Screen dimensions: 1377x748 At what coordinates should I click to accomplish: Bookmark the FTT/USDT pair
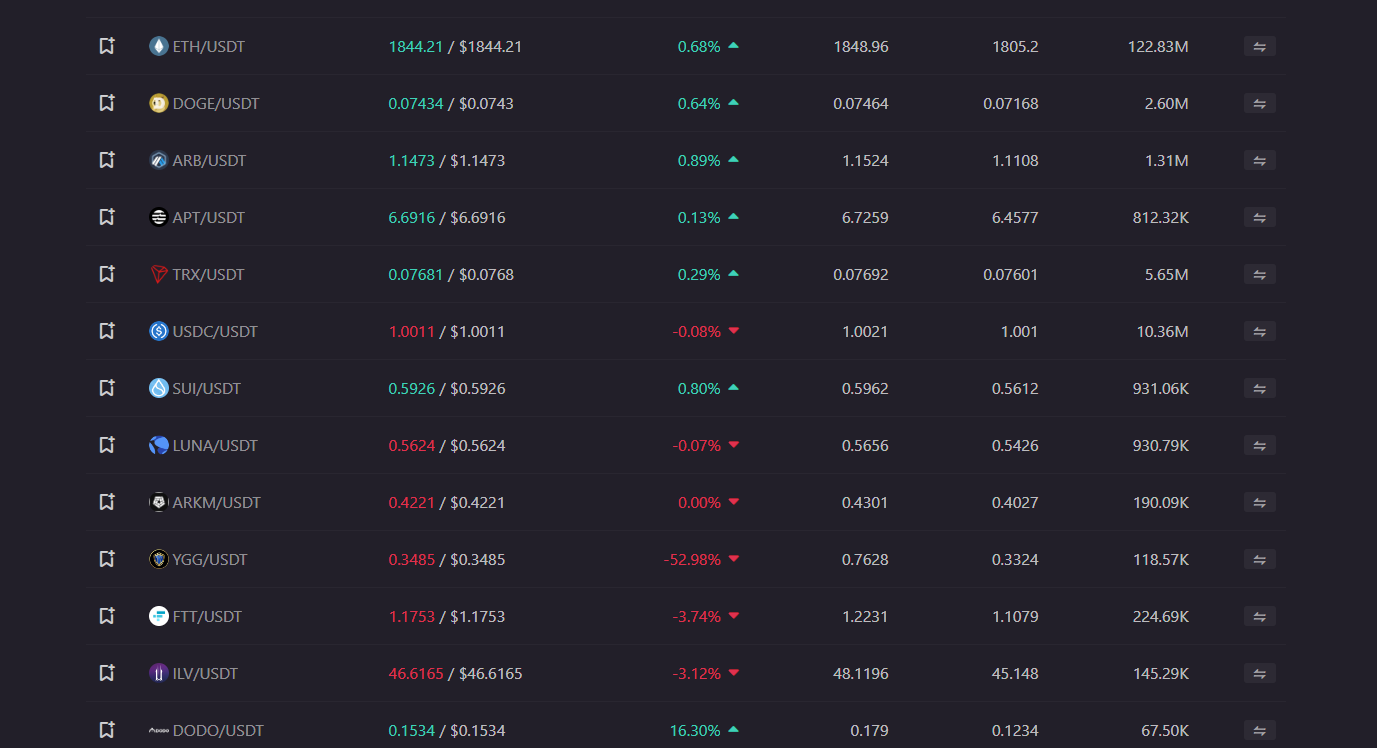[x=107, y=616]
